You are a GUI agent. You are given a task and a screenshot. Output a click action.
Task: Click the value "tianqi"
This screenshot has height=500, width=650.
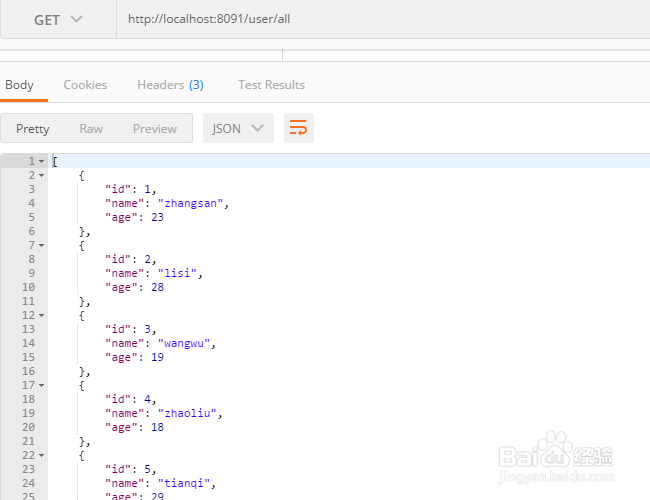coord(184,483)
